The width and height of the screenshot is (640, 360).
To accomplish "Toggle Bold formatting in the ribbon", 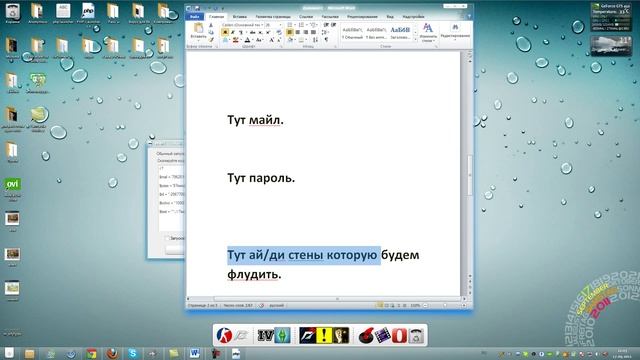I will point(225,32).
